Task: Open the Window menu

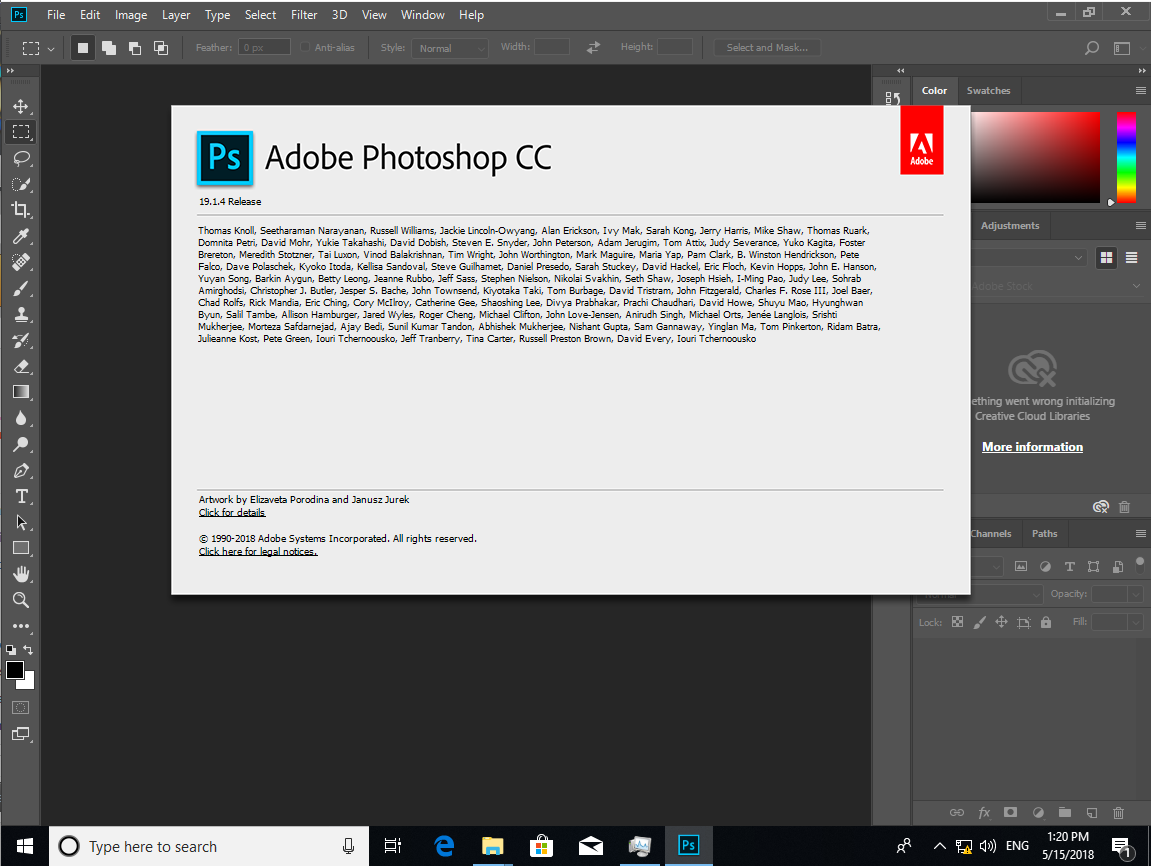Action: pyautogui.click(x=423, y=15)
